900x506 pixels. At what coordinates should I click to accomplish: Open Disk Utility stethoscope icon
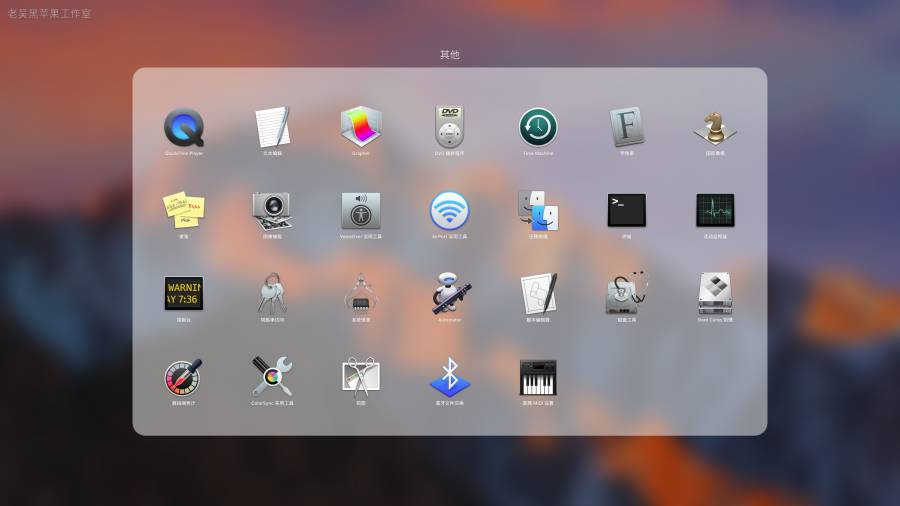[626, 293]
